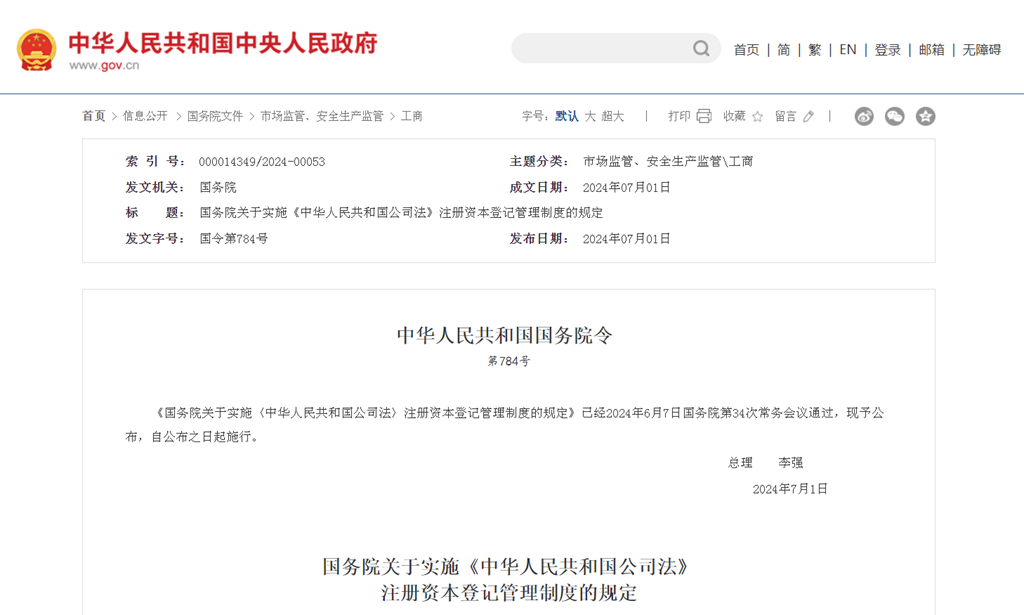Click the 成文日期 value 2024年07月01日
The width and height of the screenshot is (1024, 615).
pyautogui.click(x=626, y=187)
